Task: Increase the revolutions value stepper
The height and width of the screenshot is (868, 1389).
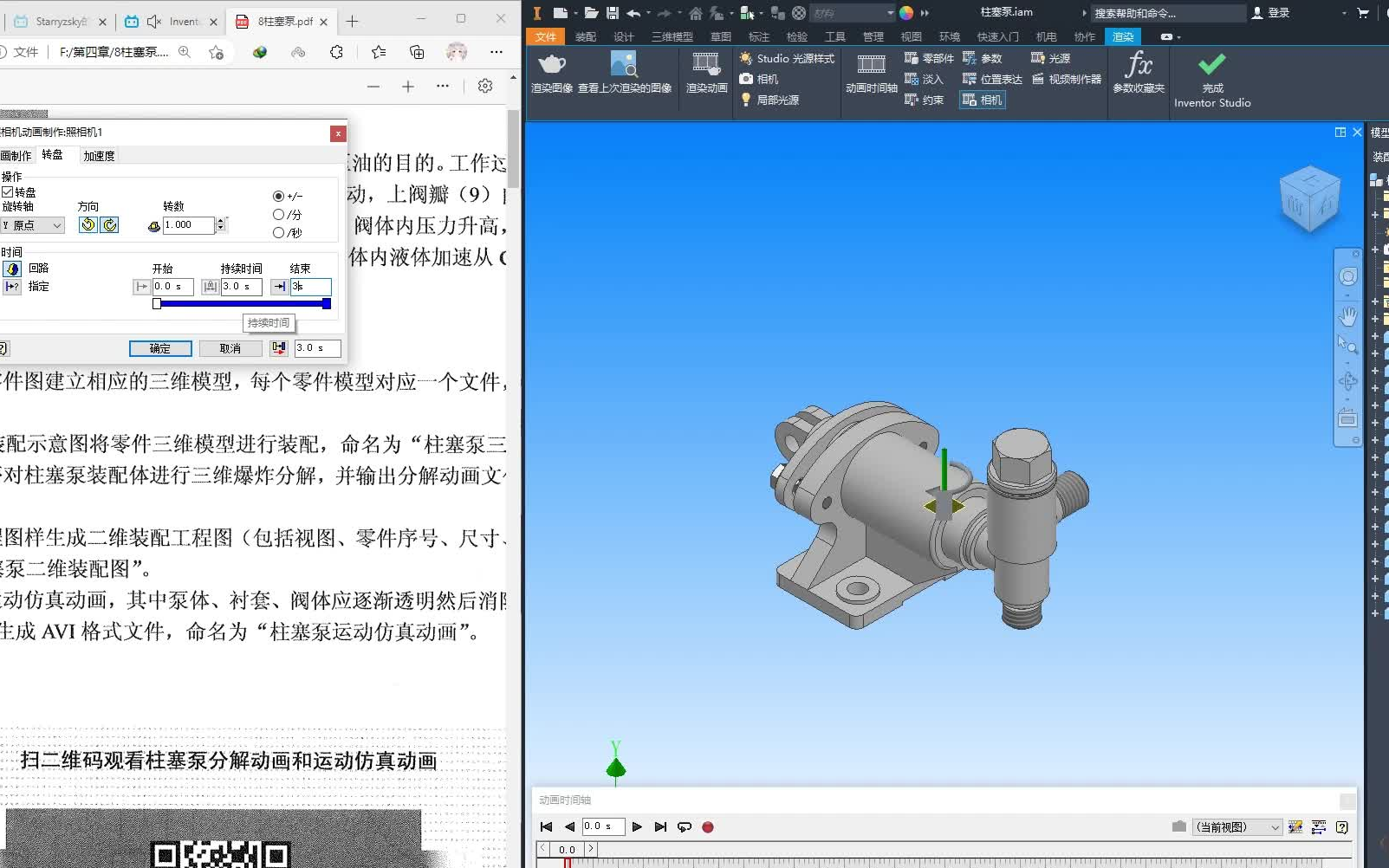Action: (x=221, y=221)
